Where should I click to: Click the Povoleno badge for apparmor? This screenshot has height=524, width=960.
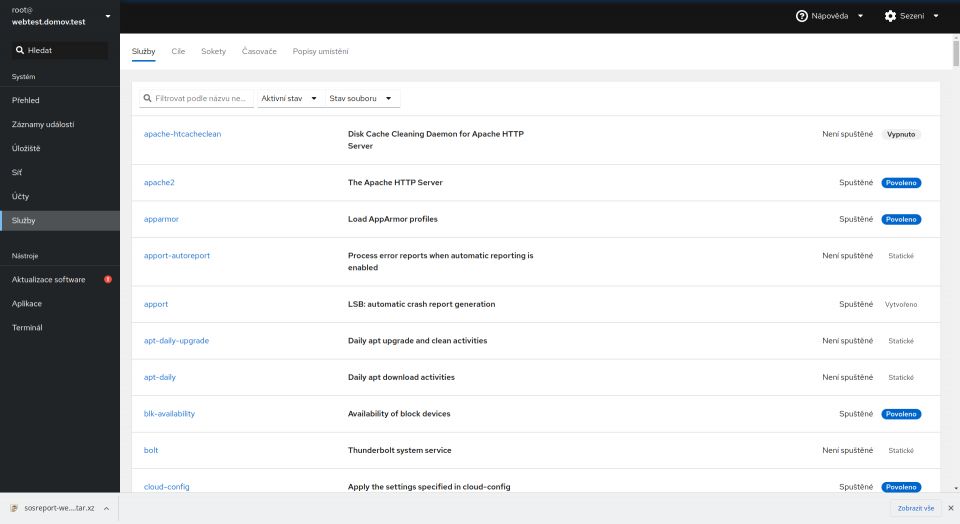[901, 219]
